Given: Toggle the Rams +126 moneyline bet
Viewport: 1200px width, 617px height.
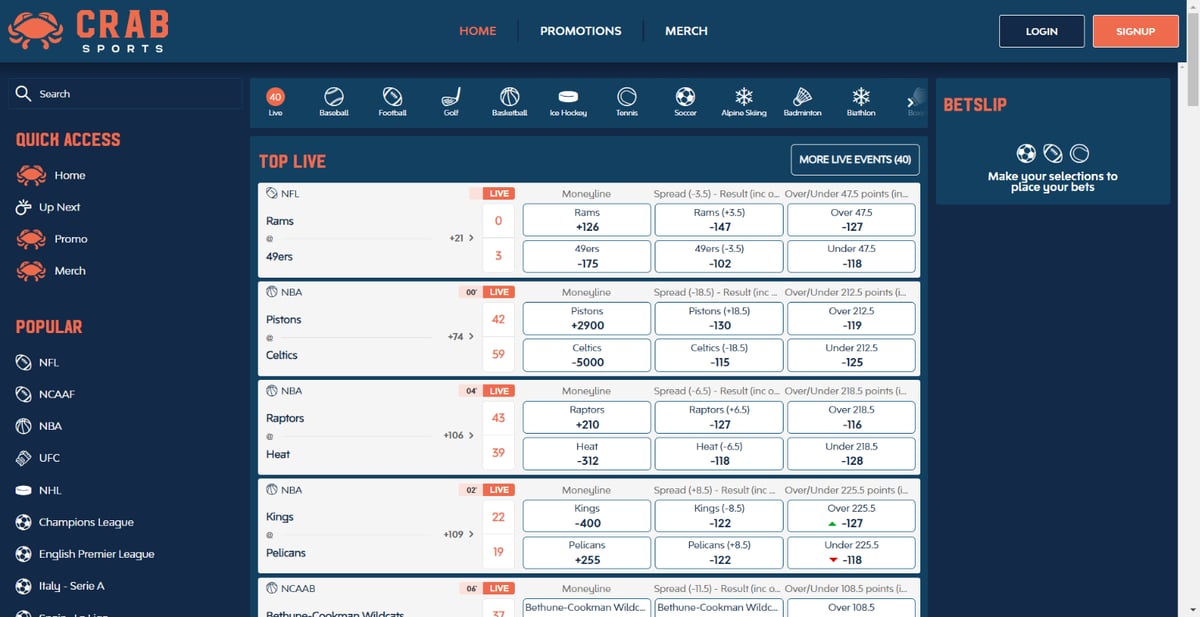Looking at the screenshot, I should (587, 220).
